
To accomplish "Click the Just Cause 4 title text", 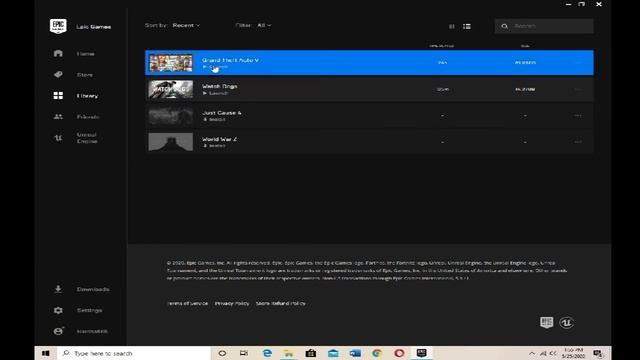I will point(222,113).
